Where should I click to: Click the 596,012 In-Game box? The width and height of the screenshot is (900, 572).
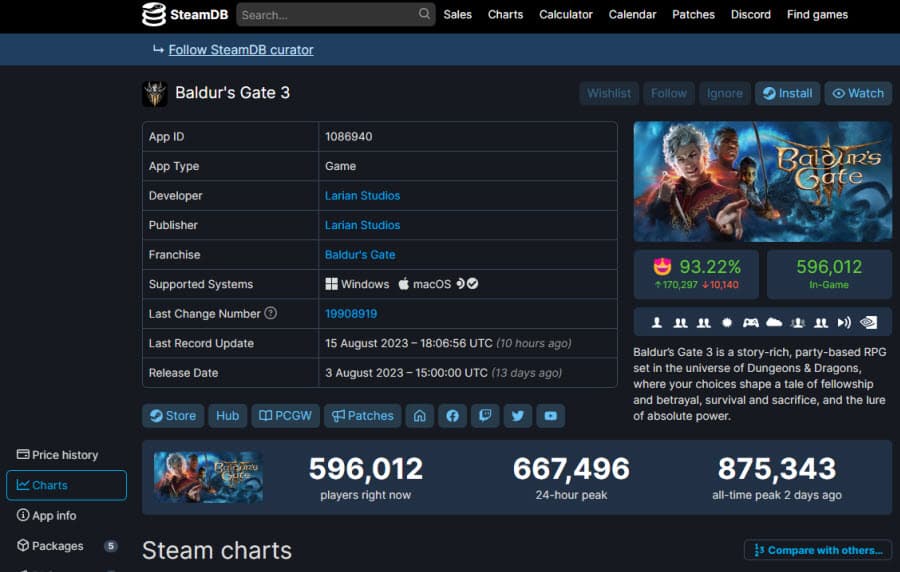point(829,274)
